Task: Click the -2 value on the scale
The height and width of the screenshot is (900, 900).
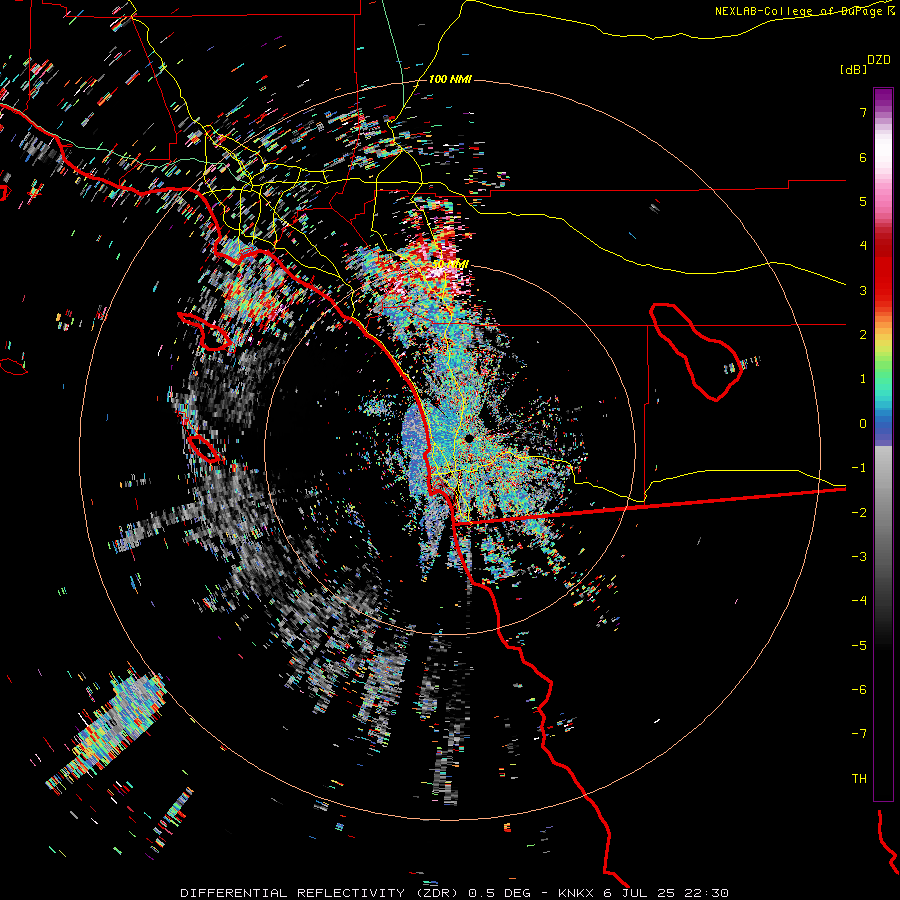Action: pos(859,513)
